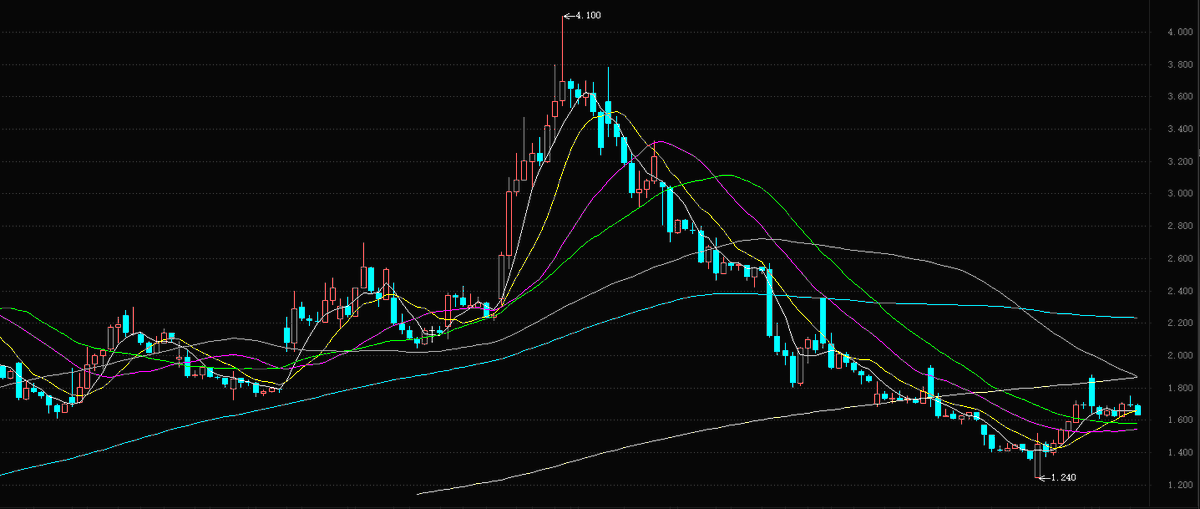Select the 2.600 price axis label
Viewport: 1200px width, 509px height.
[x=1180, y=259]
